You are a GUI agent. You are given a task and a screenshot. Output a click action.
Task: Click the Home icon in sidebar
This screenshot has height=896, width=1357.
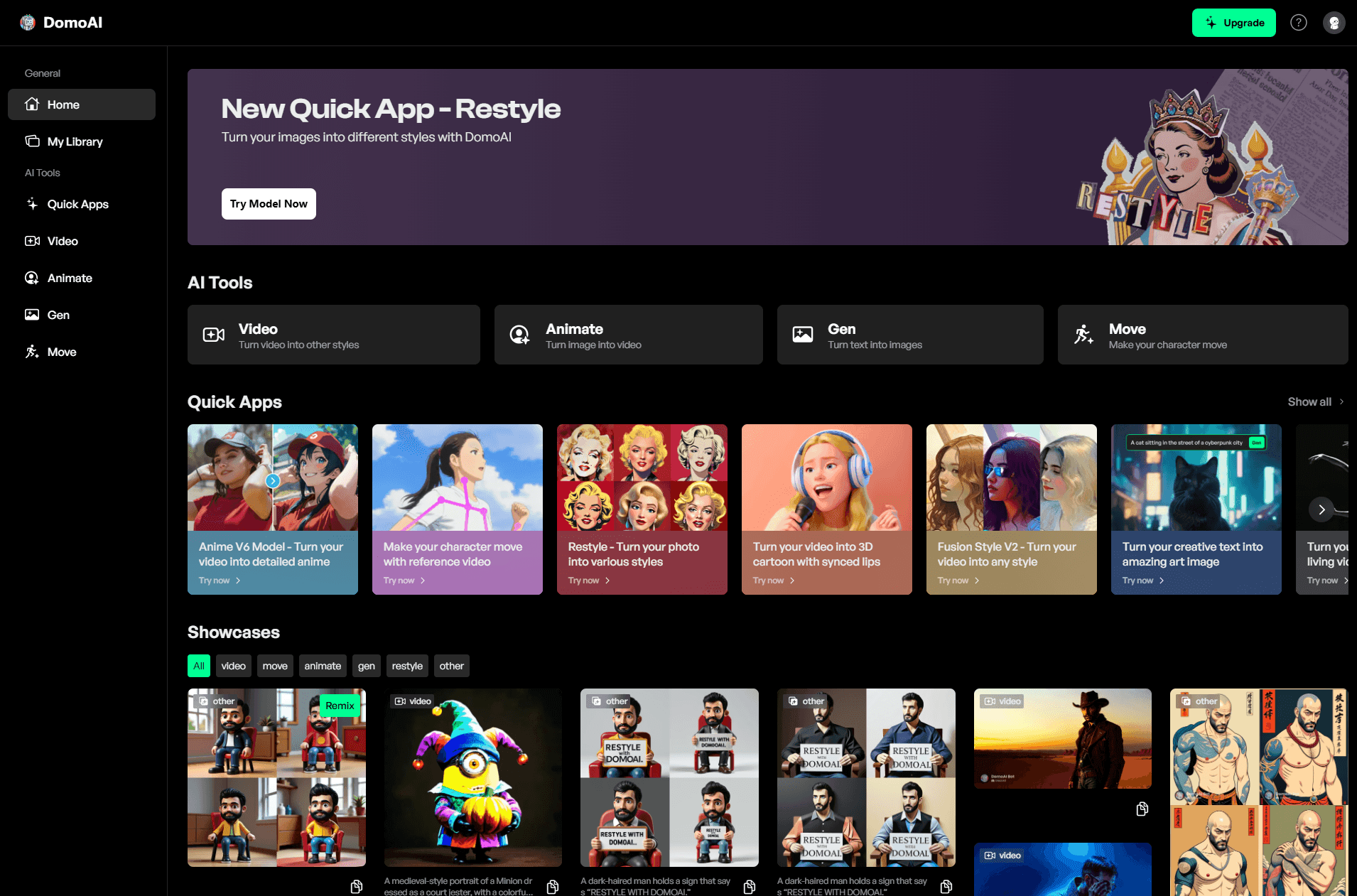point(32,104)
